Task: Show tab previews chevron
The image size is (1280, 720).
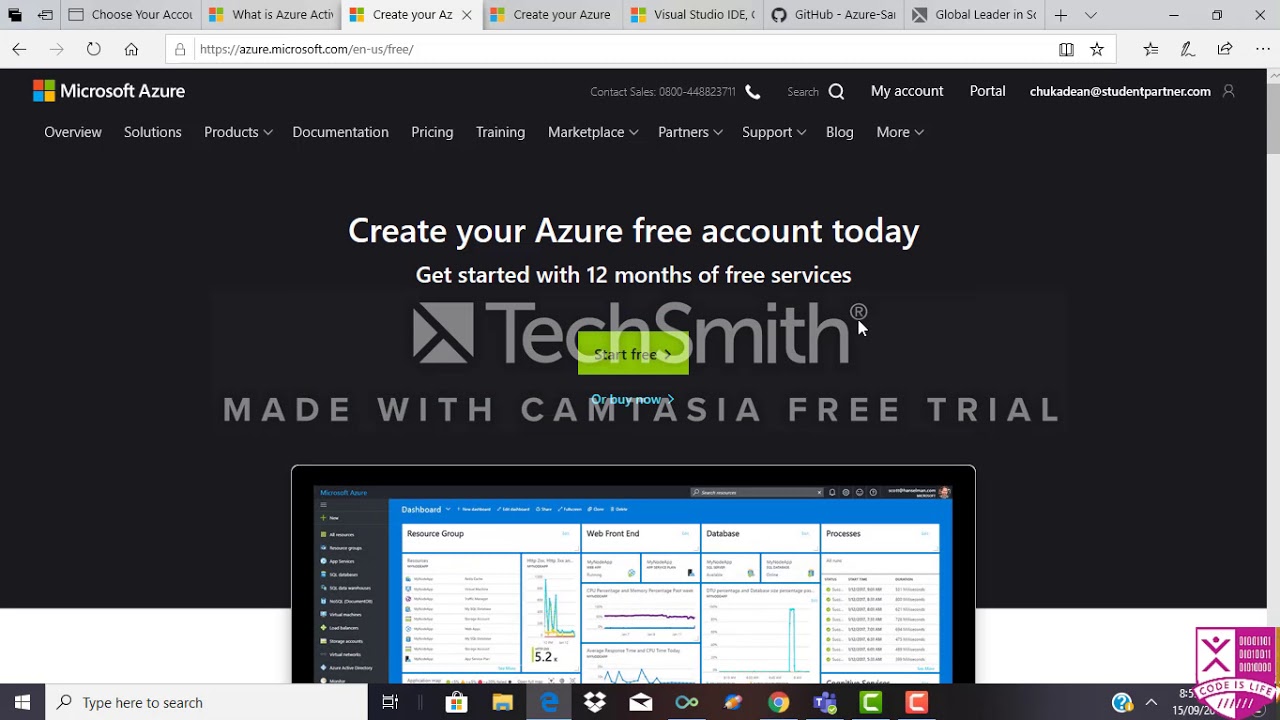Action: pos(1091,15)
